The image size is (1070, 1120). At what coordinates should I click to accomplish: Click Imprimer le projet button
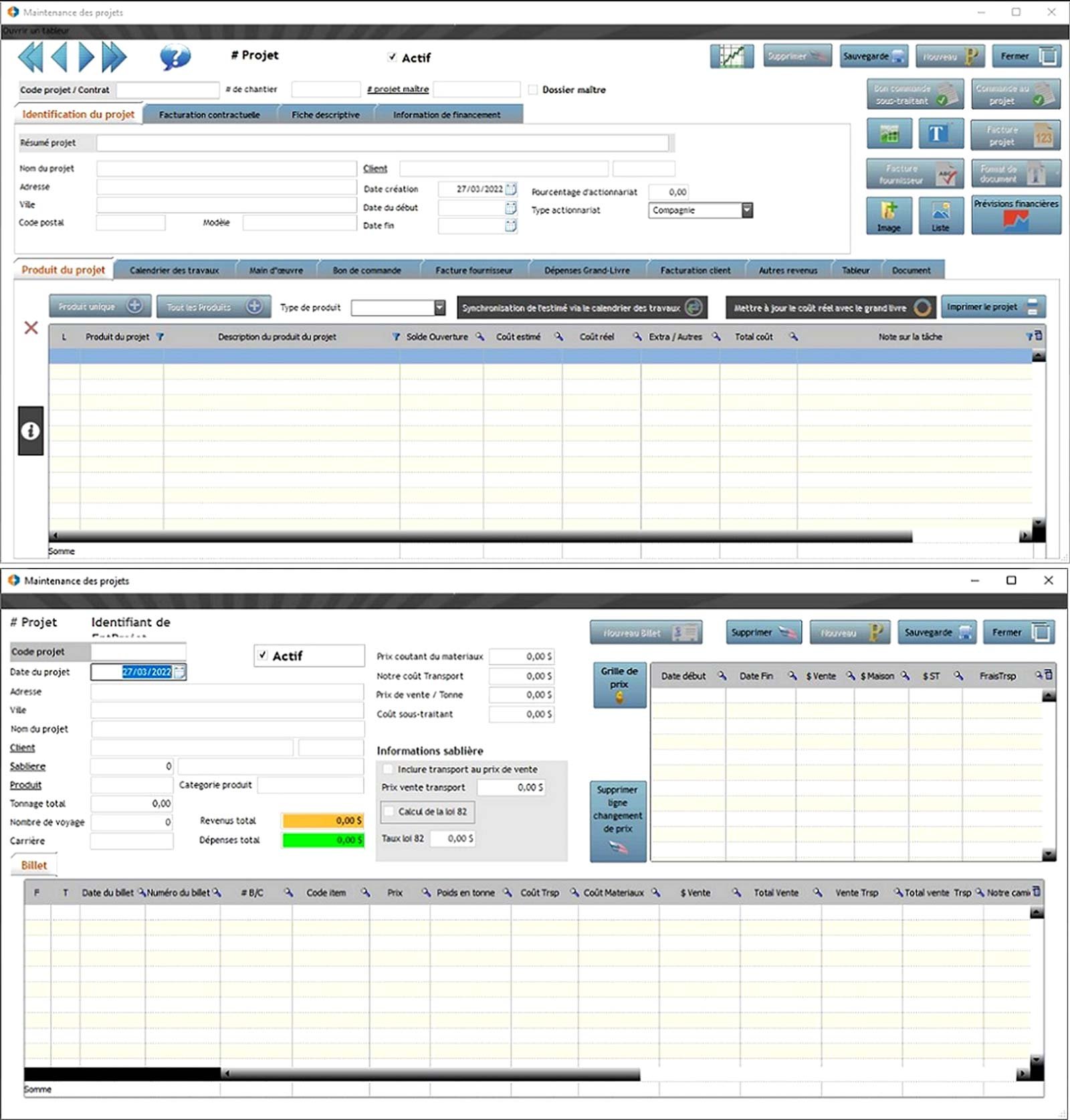[x=993, y=307]
